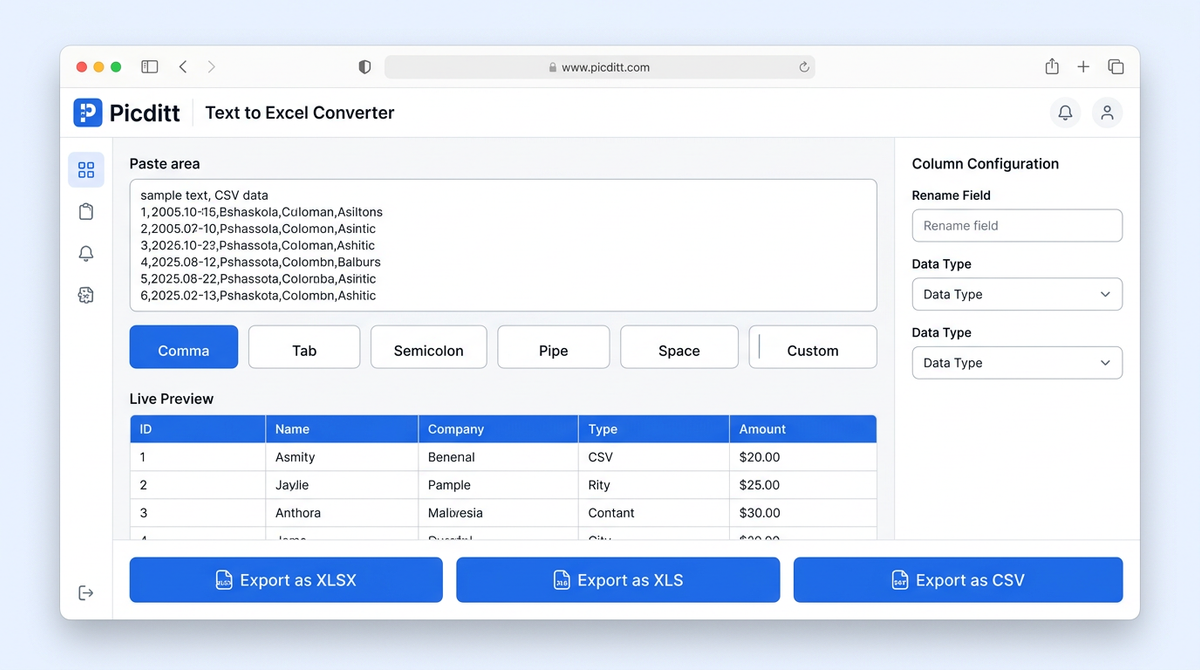The width and height of the screenshot is (1200, 670).
Task: Toggle the browser sidebar panel icon
Action: coord(150,67)
